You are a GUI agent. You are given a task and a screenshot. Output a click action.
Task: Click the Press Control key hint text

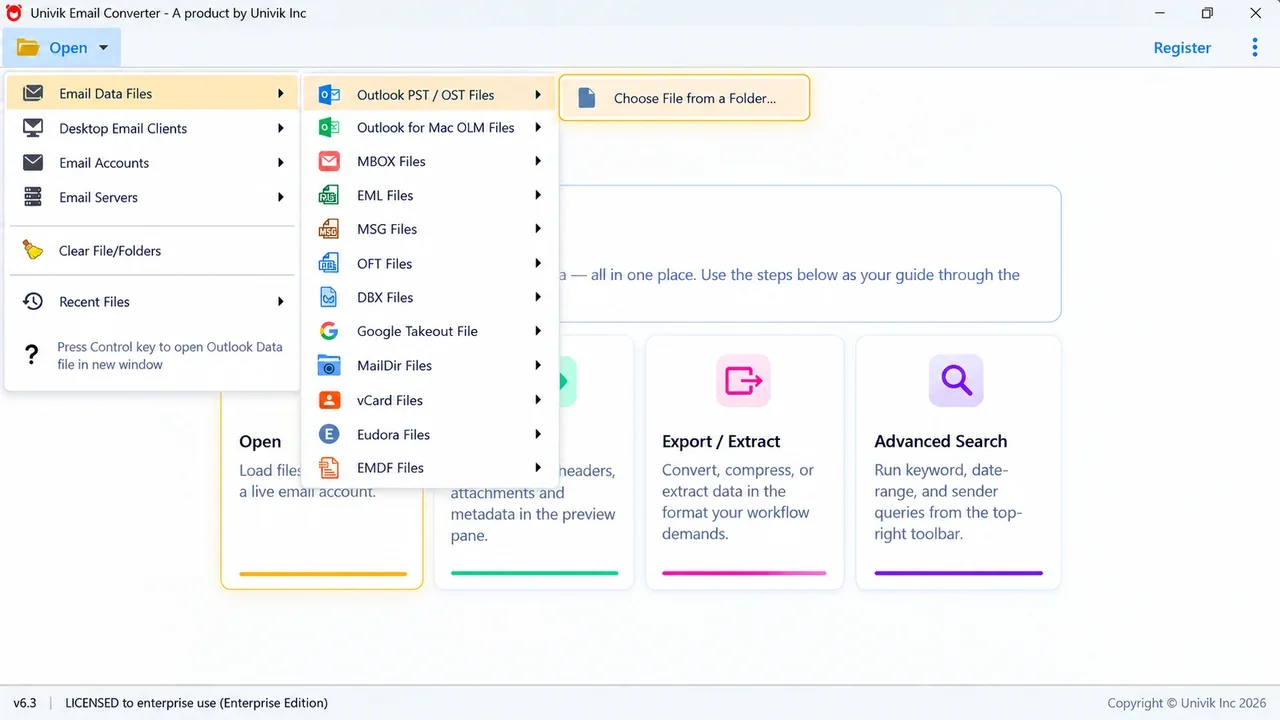(x=170, y=355)
